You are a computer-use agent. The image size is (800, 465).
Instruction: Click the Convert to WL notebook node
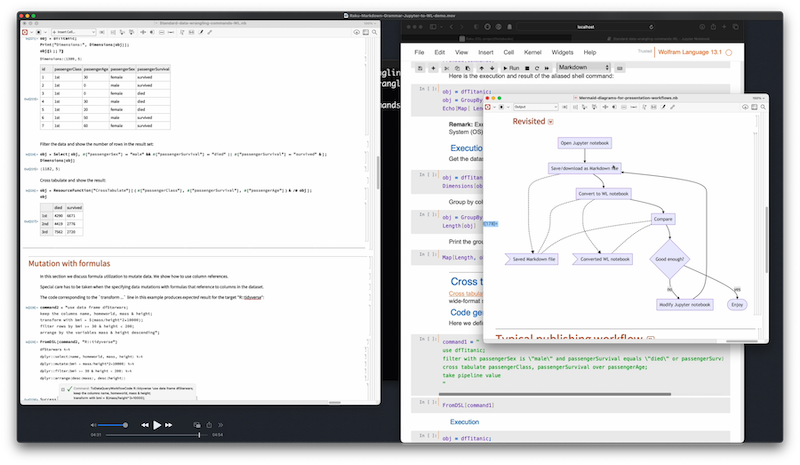[x=604, y=193]
